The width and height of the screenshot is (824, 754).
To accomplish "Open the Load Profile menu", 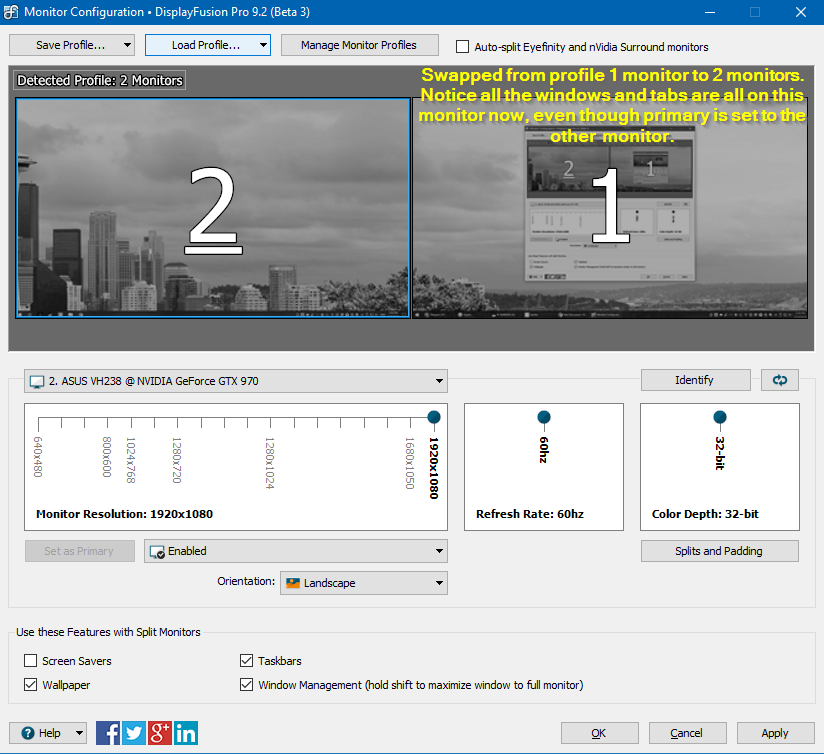I will (x=207, y=45).
